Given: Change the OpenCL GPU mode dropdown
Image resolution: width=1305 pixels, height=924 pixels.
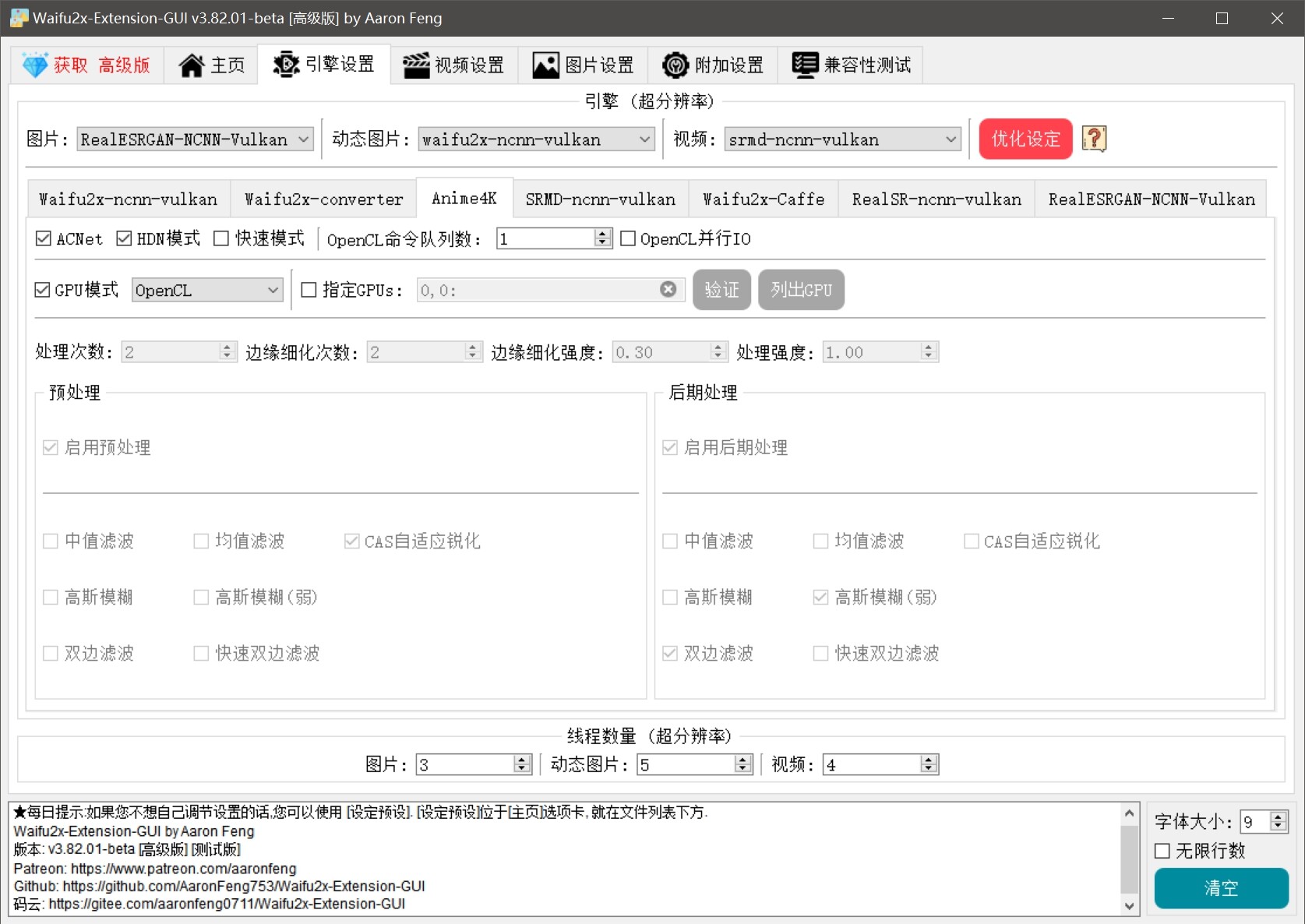Looking at the screenshot, I should click(x=206, y=289).
